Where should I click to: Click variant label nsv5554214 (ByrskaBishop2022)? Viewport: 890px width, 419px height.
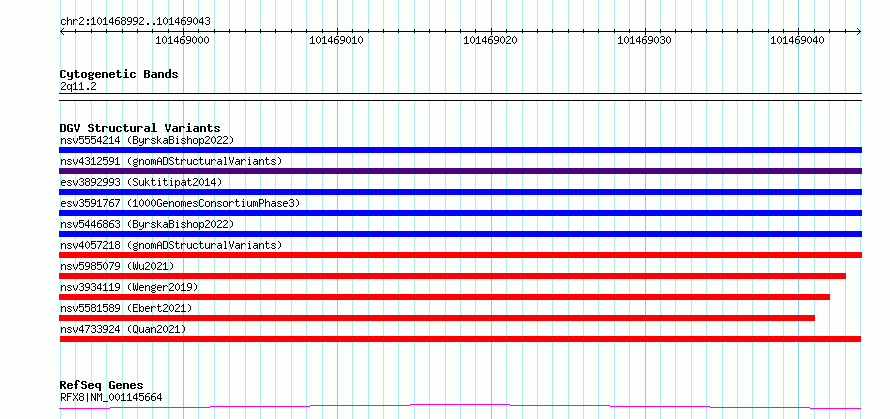[x=147, y=140]
